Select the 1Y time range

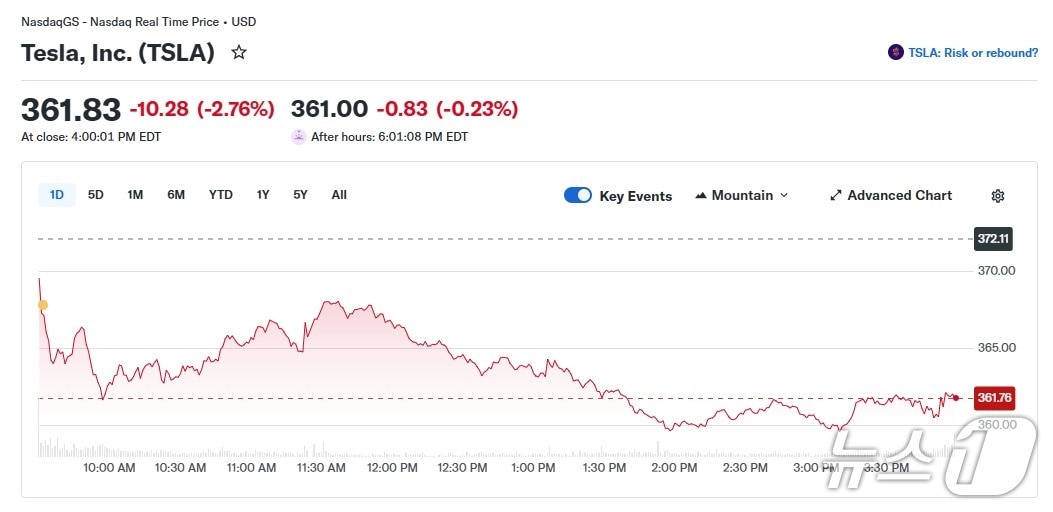coord(263,195)
